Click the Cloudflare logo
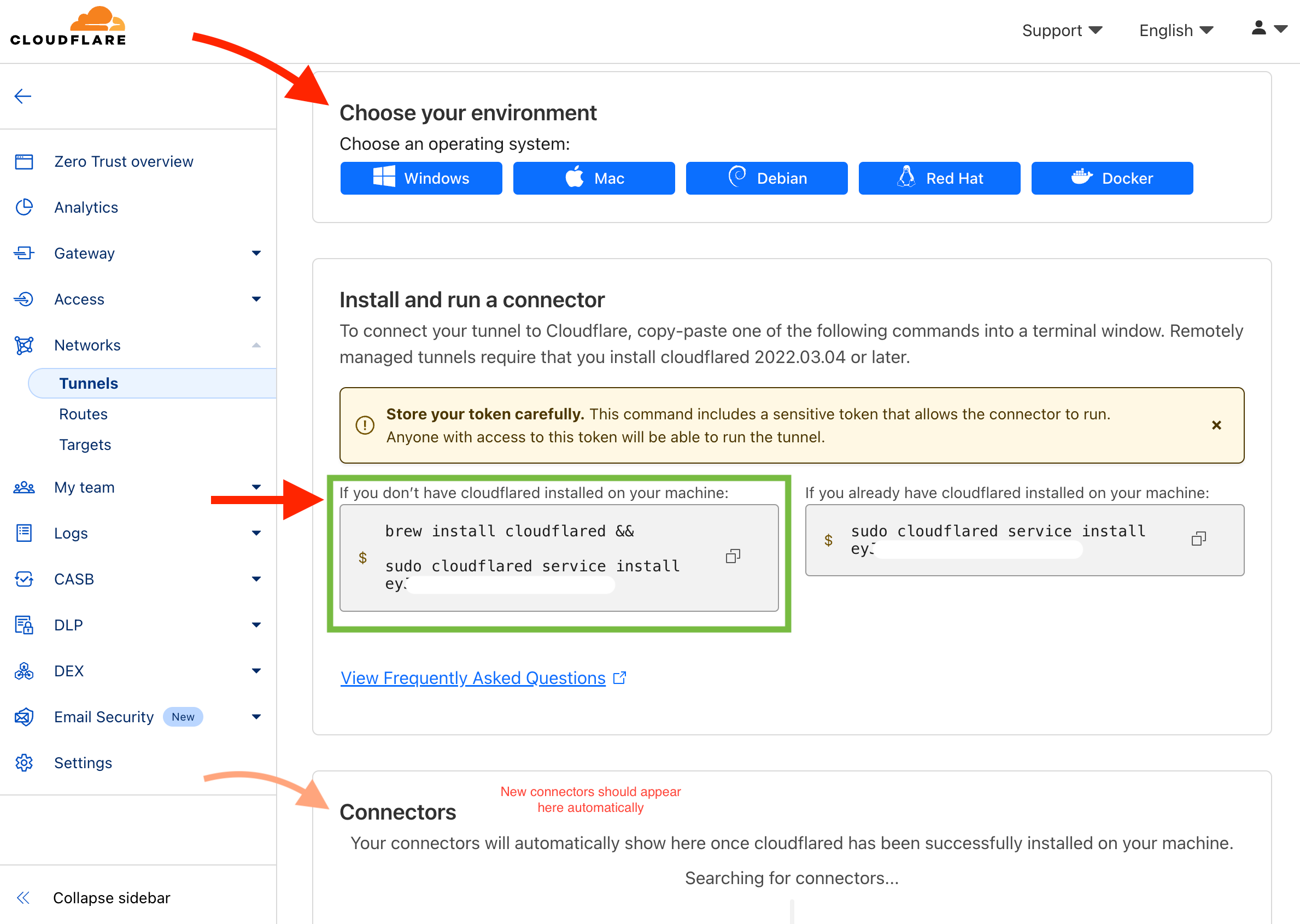This screenshot has height=924, width=1300. pyautogui.click(x=68, y=27)
